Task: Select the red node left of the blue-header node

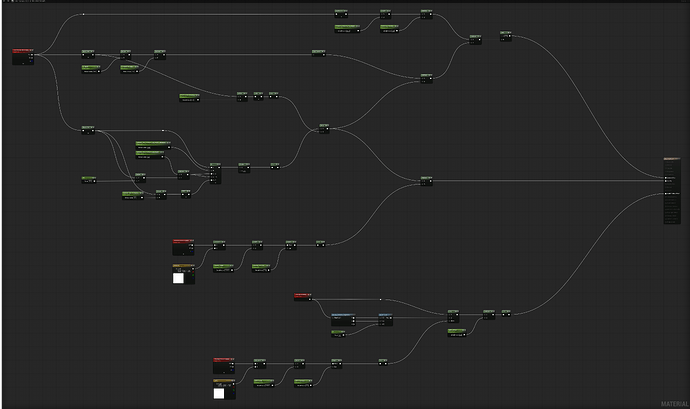Action: click(303, 296)
